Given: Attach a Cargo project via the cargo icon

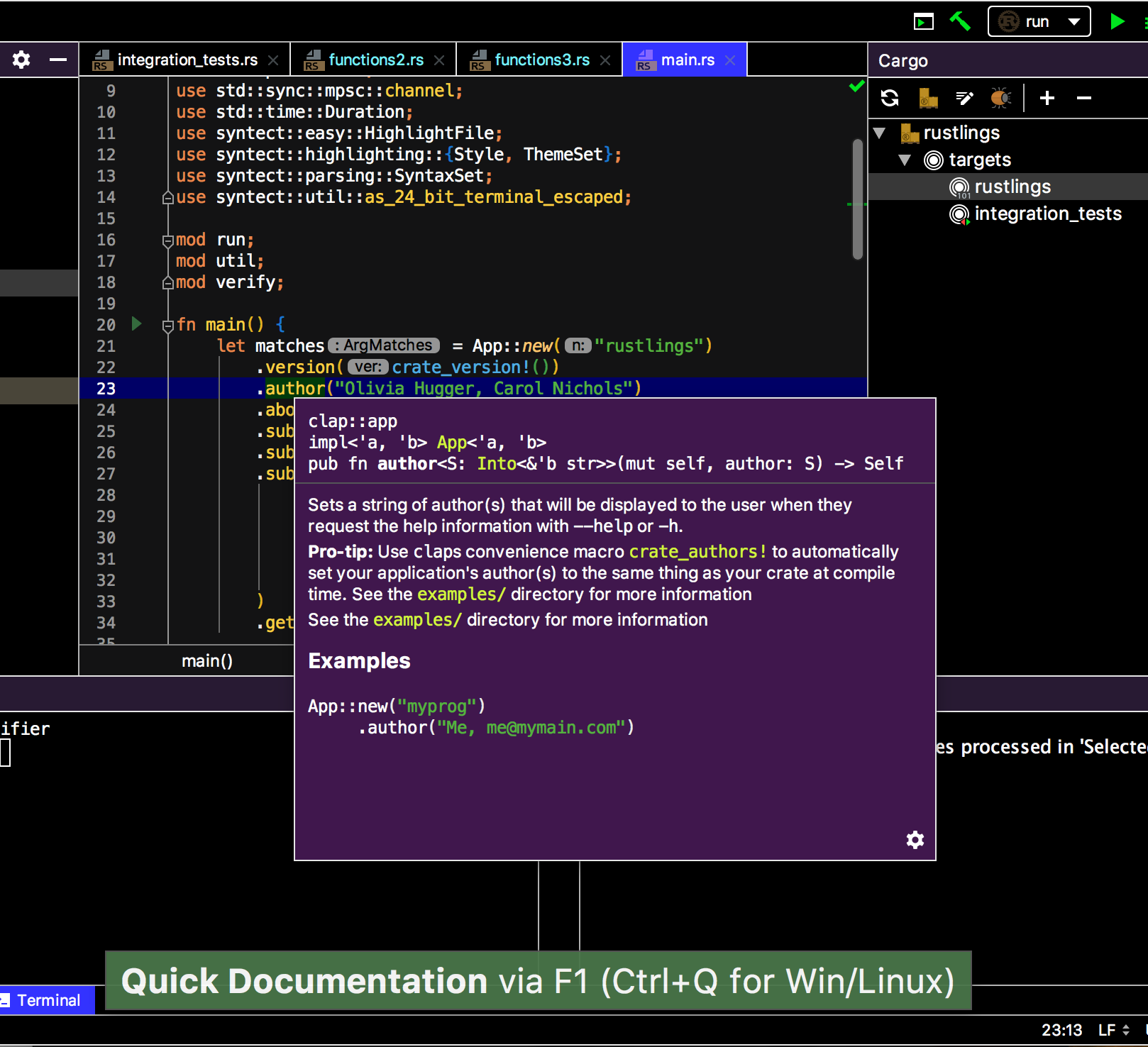Looking at the screenshot, I should click(x=926, y=98).
